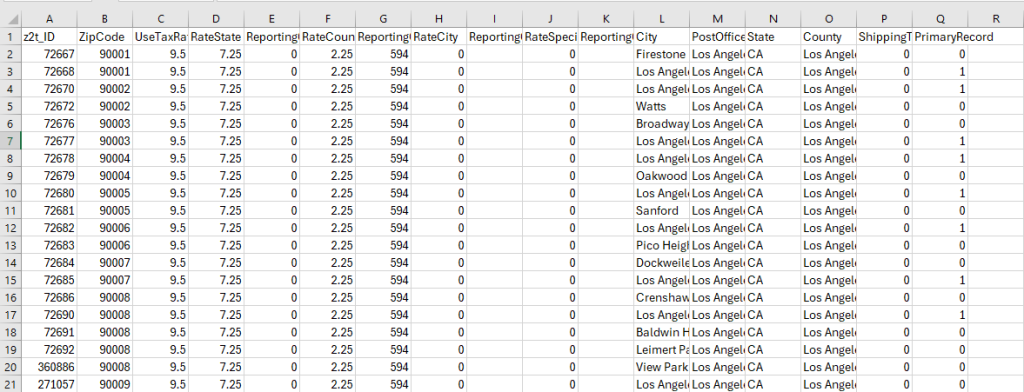Select the cell containing Sanford
Viewport: 1024px width, 392px height.
[x=661, y=210]
